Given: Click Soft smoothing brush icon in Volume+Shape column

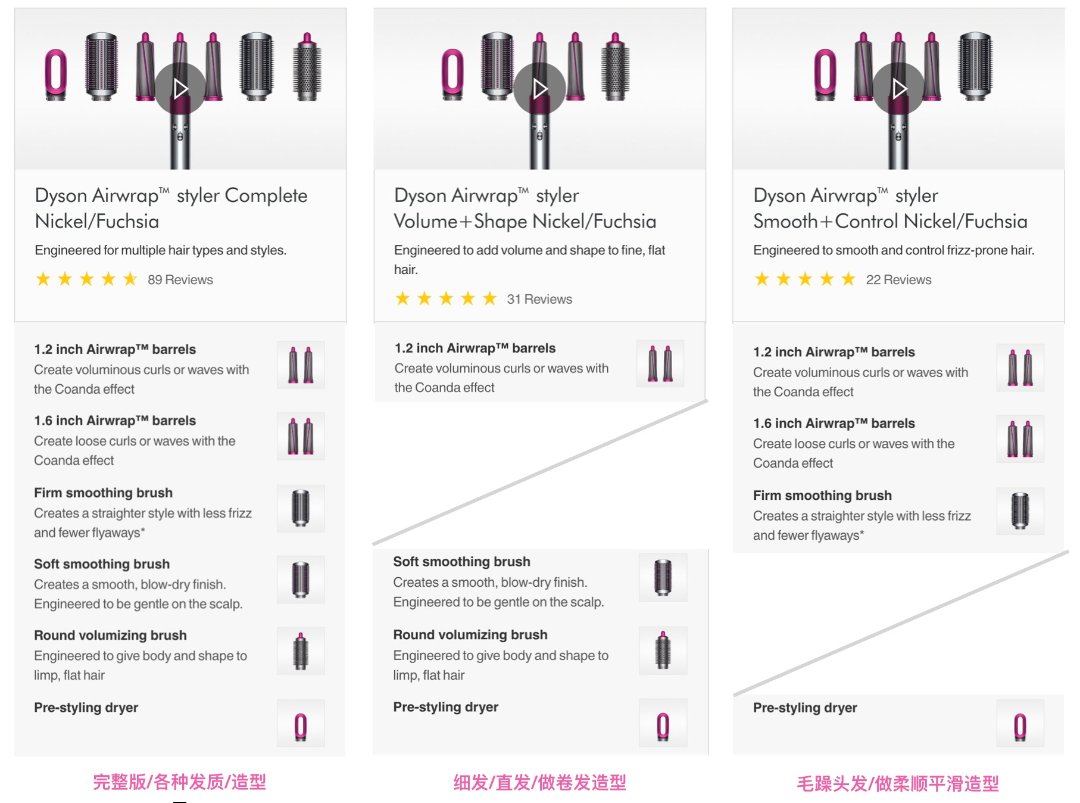Looking at the screenshot, I should click(663, 577).
